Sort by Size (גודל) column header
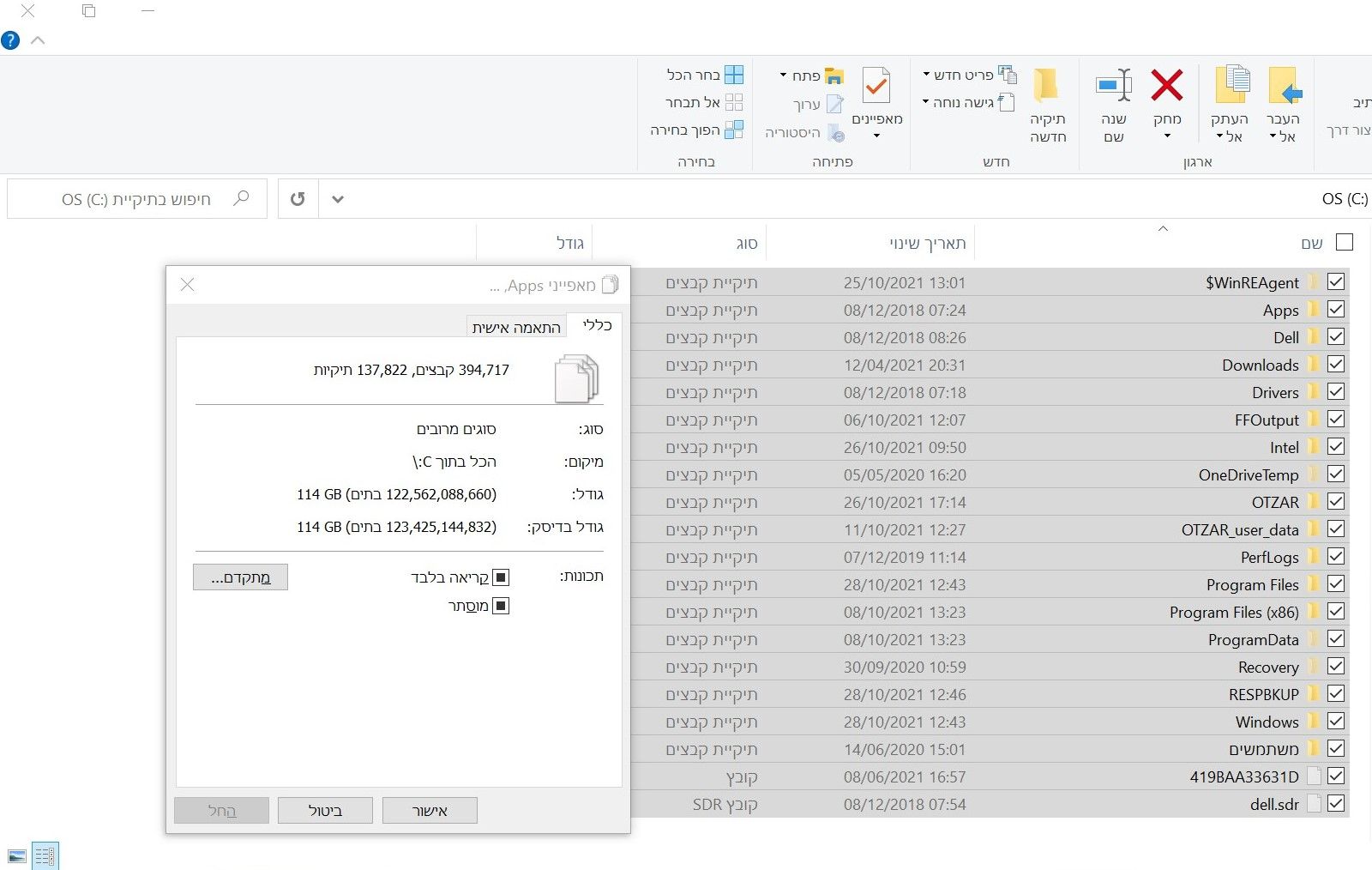1372x870 pixels. point(569,244)
